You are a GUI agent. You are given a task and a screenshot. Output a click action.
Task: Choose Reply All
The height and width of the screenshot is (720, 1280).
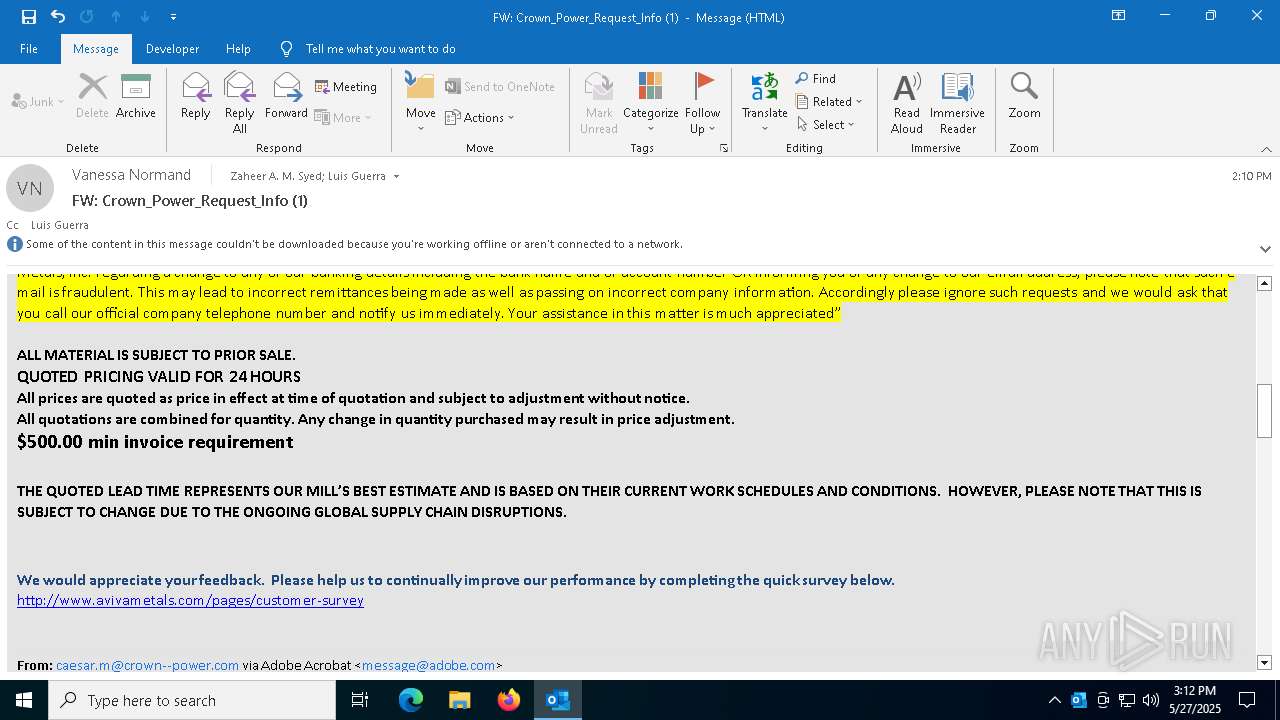(x=240, y=103)
